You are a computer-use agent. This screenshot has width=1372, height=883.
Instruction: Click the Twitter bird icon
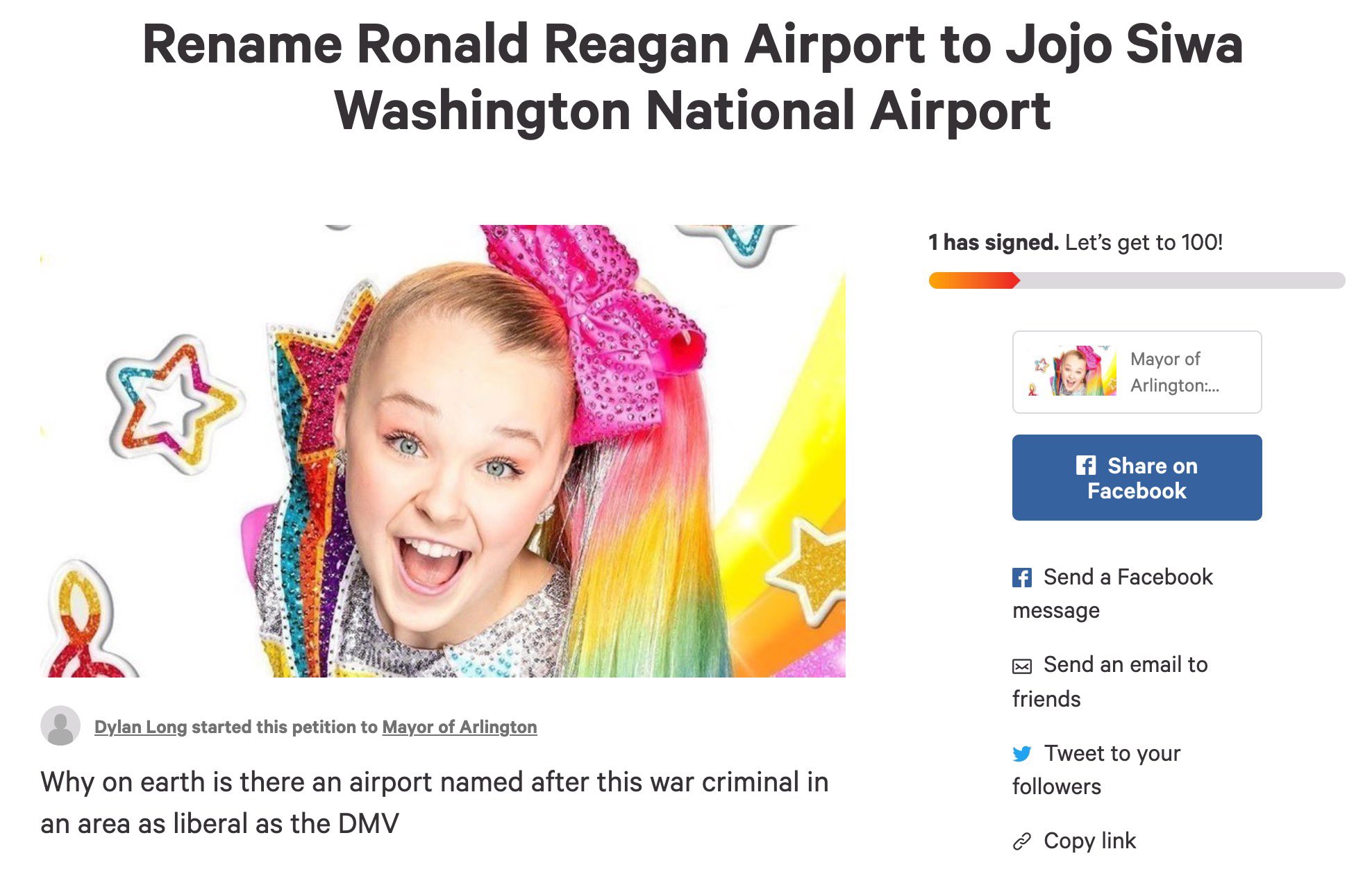(1021, 754)
